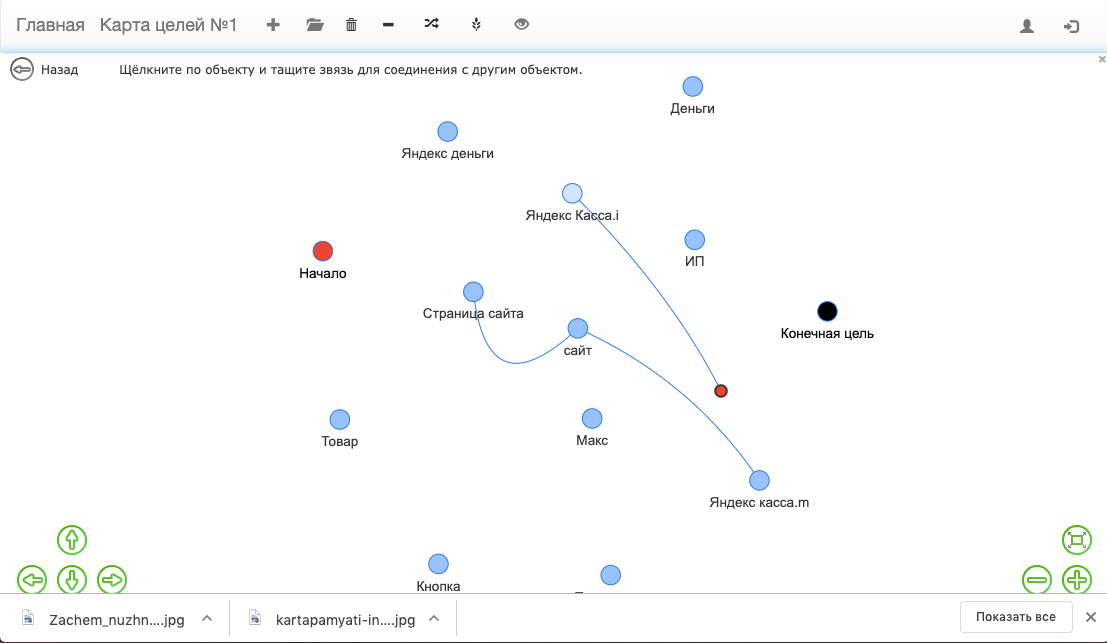The height and width of the screenshot is (643, 1107).
Task: Select the Товар node
Action: click(x=340, y=419)
